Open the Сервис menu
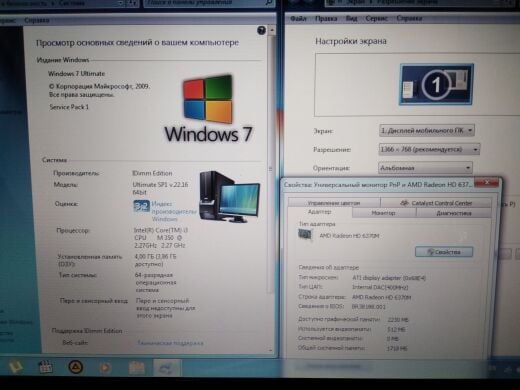 (x=376, y=19)
